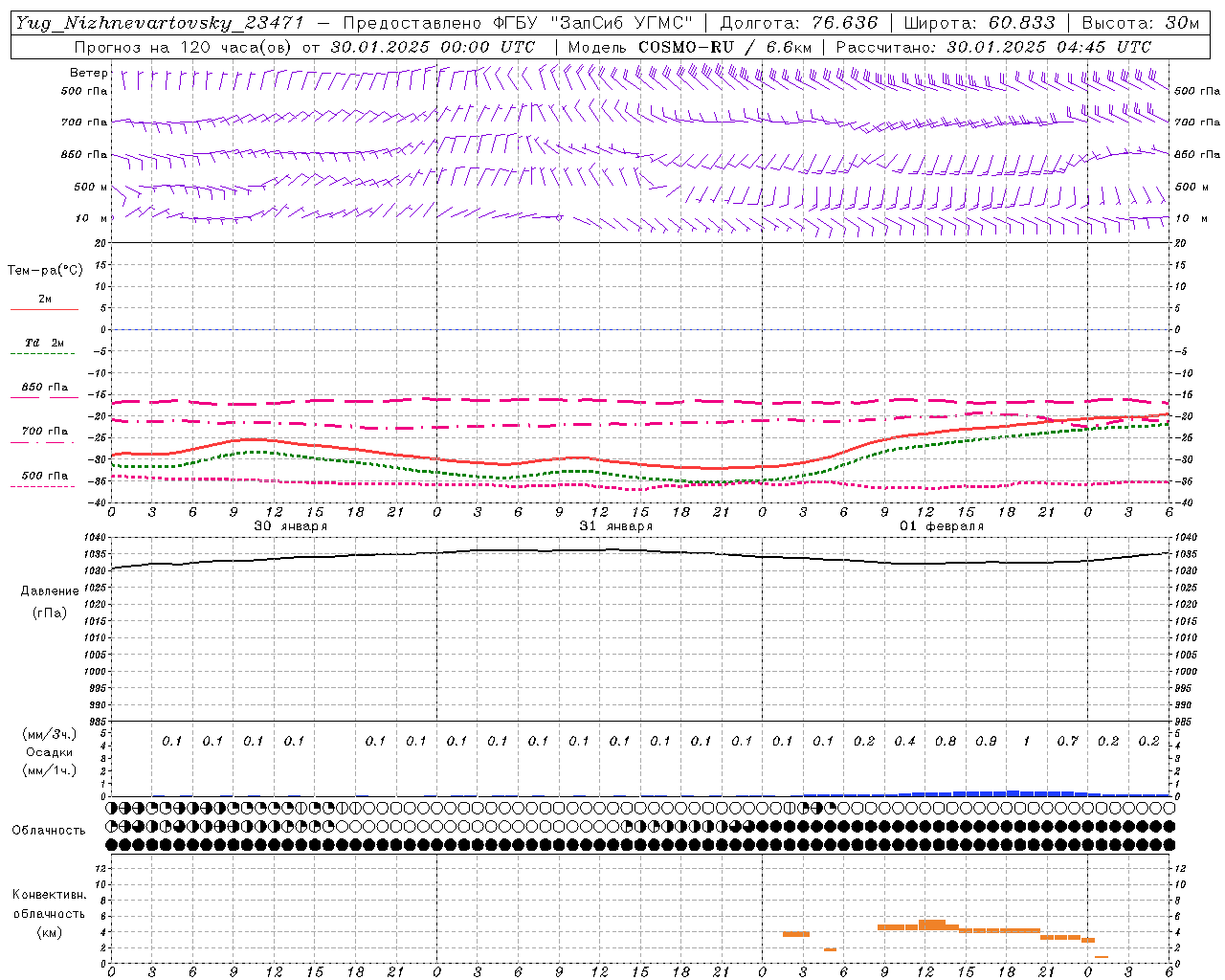Image resolution: width=1225 pixels, height=980 pixels.
Task: Select the 0.7 precipitation value
Action: coord(1067,741)
